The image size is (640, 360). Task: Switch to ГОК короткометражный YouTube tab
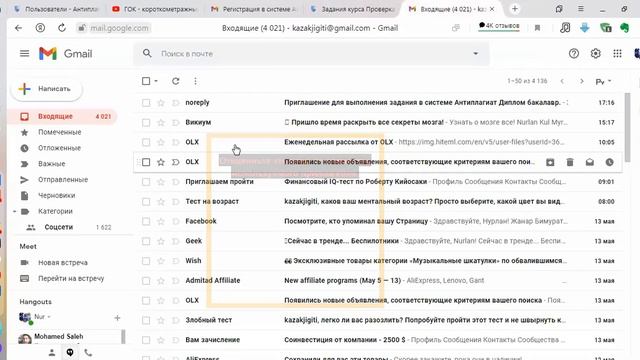pyautogui.click(x=155, y=9)
